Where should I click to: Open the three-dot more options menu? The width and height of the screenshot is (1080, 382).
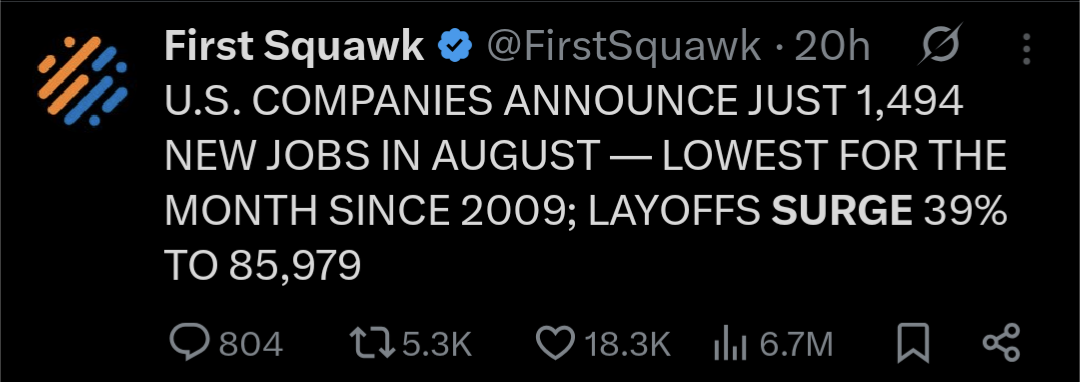tap(1027, 48)
